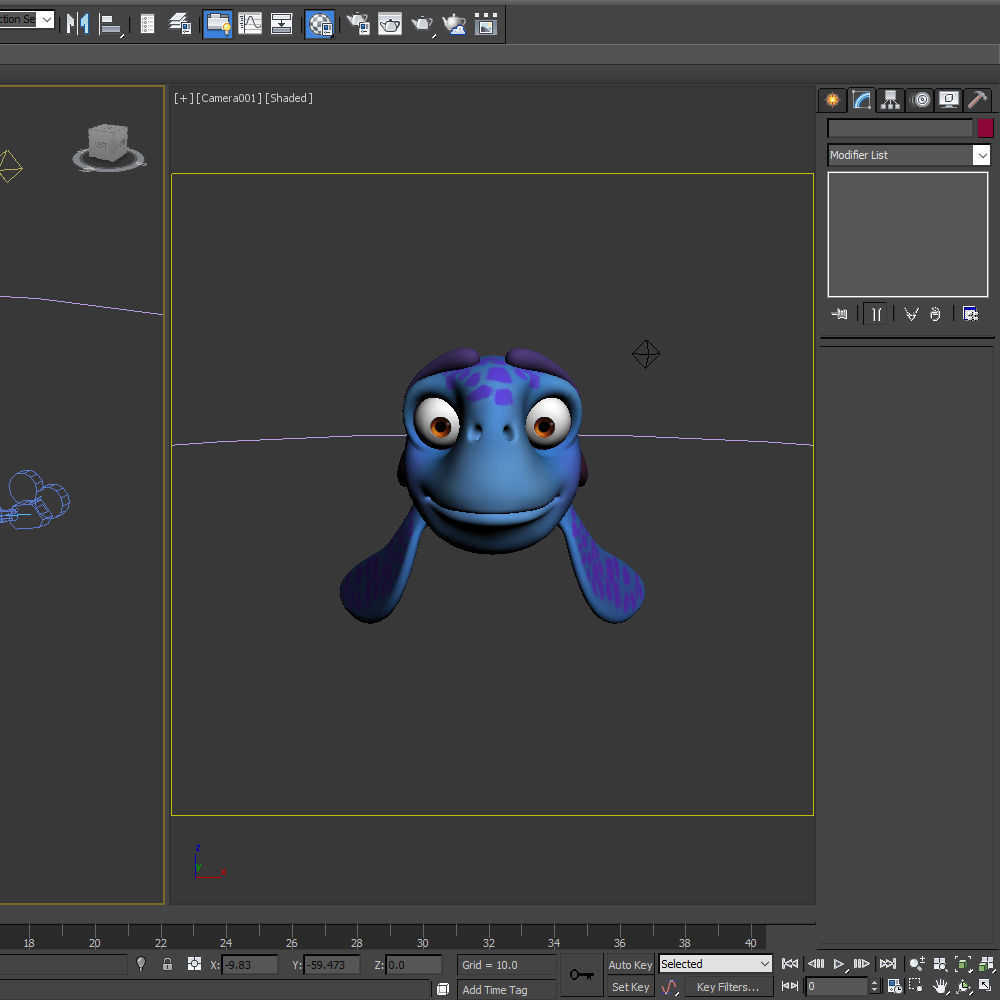The width and height of the screenshot is (1000, 1000).
Task: Open Key Filters dialog
Action: [x=728, y=987]
